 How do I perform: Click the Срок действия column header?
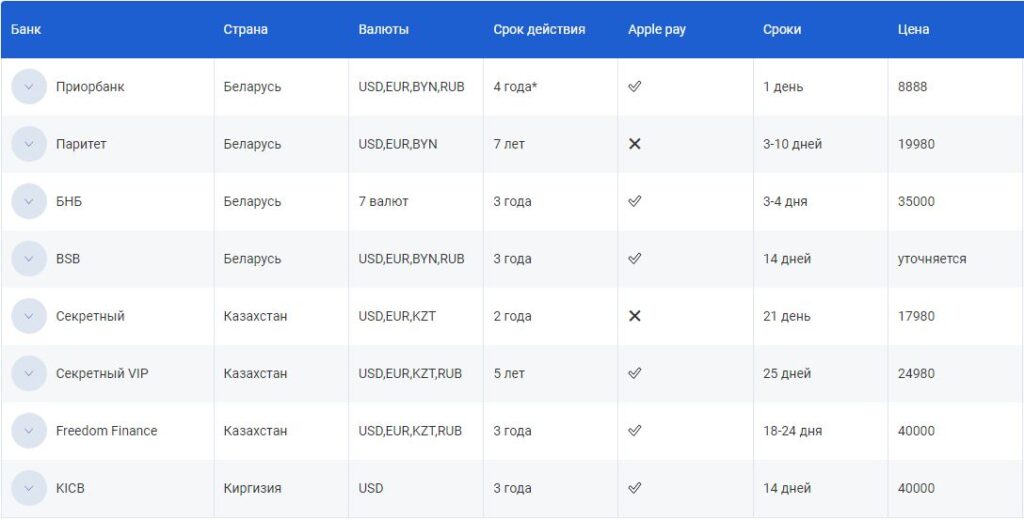click(539, 29)
